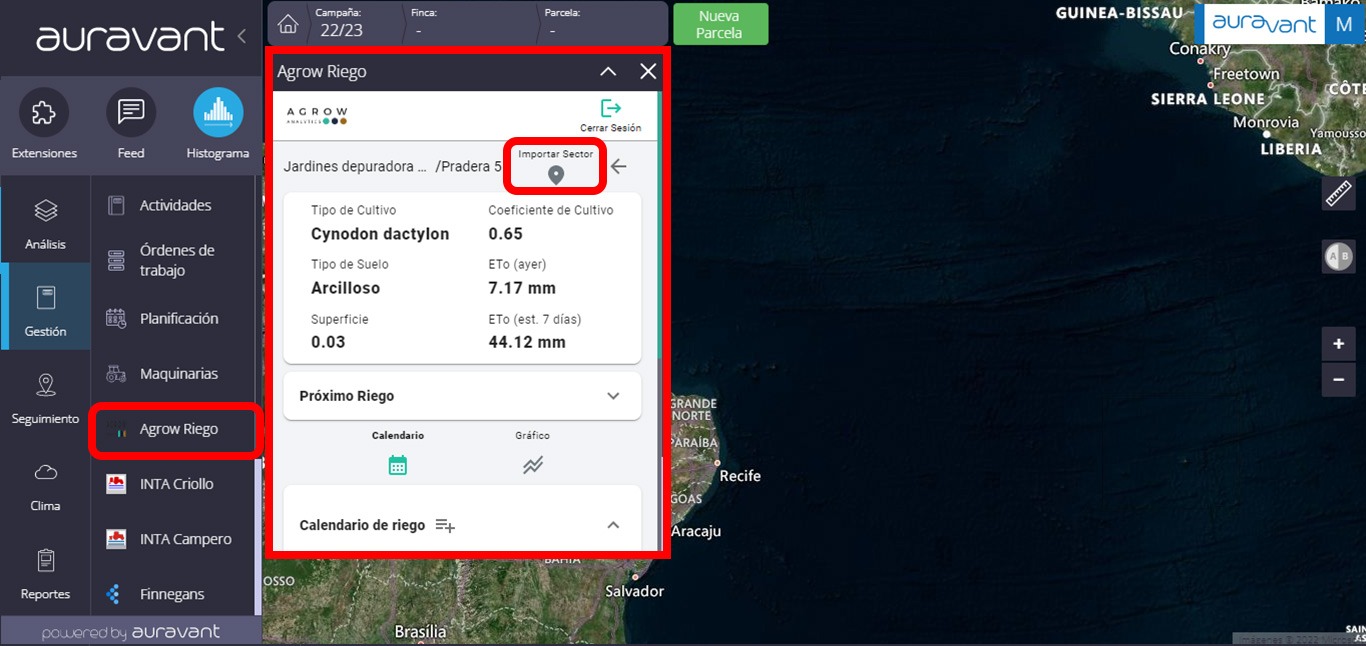The image size is (1366, 646).
Task: Collapse the Agrow Riego panel
Action: point(608,72)
